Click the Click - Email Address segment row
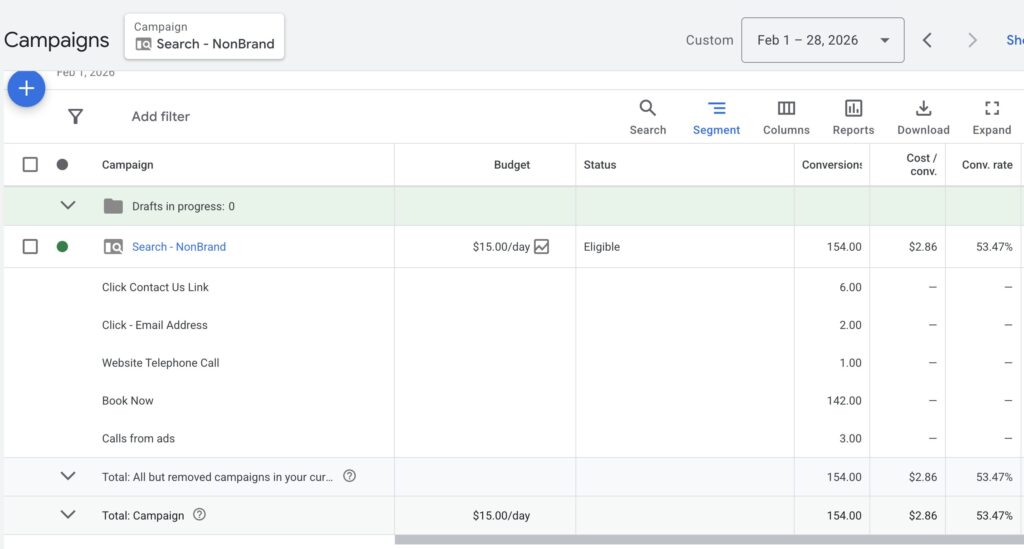1024x549 pixels. [x=155, y=325]
